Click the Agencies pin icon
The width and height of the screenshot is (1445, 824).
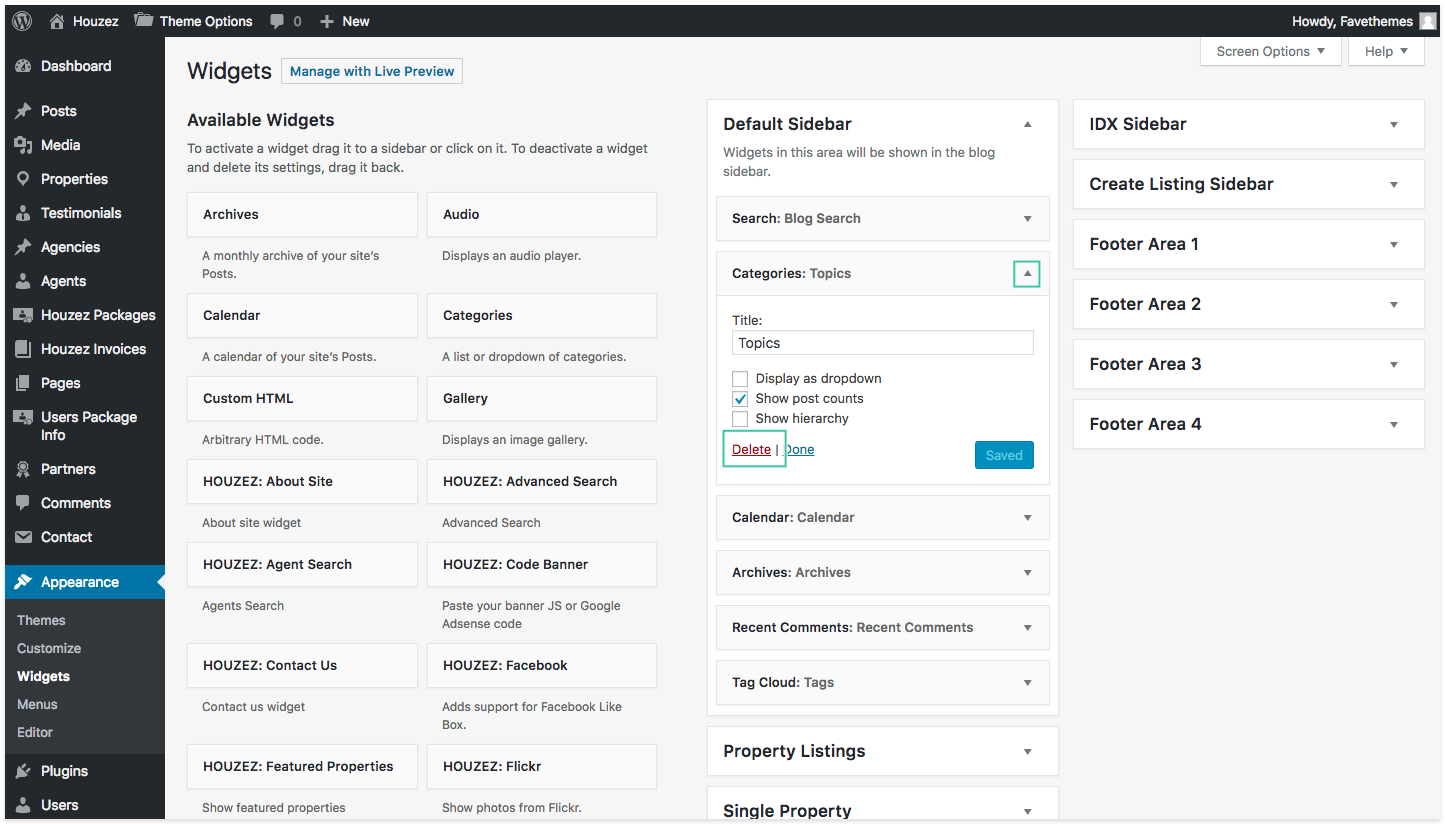click(x=23, y=247)
